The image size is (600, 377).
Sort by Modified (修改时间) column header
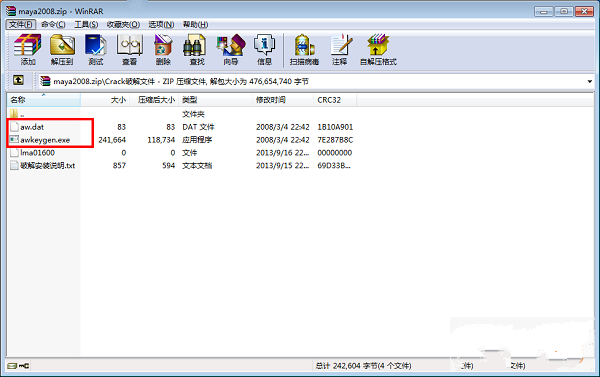(x=283, y=100)
